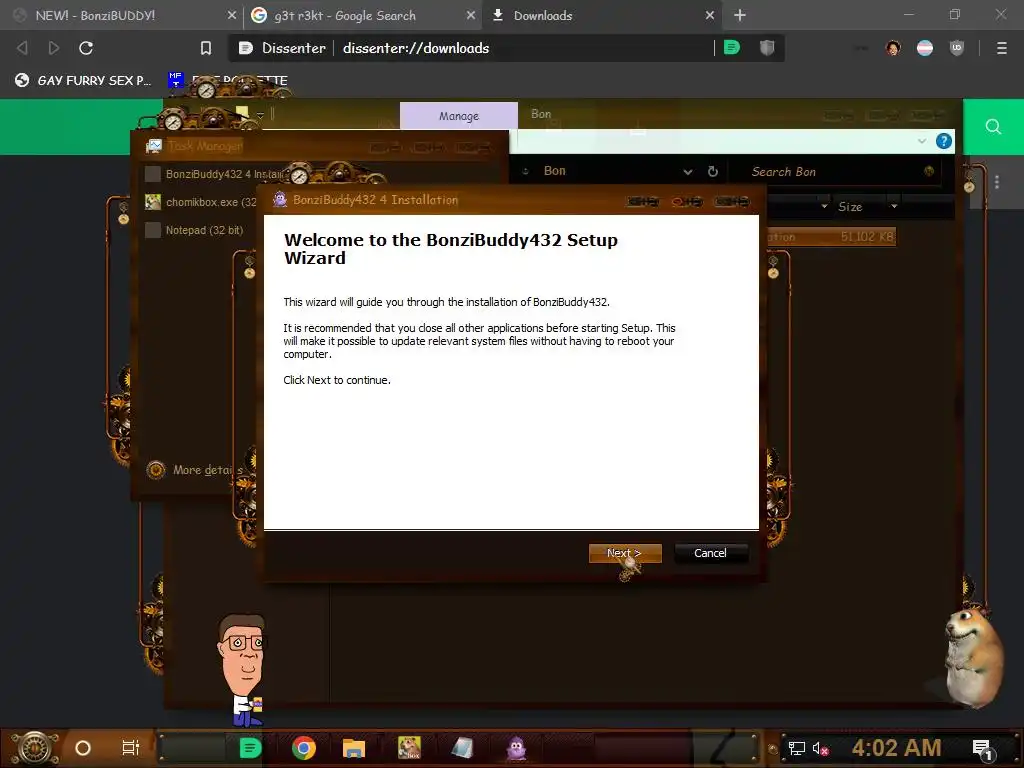Open ChomikBox from the taskbar
Viewport: 1024px width, 768px height.
[x=409, y=748]
